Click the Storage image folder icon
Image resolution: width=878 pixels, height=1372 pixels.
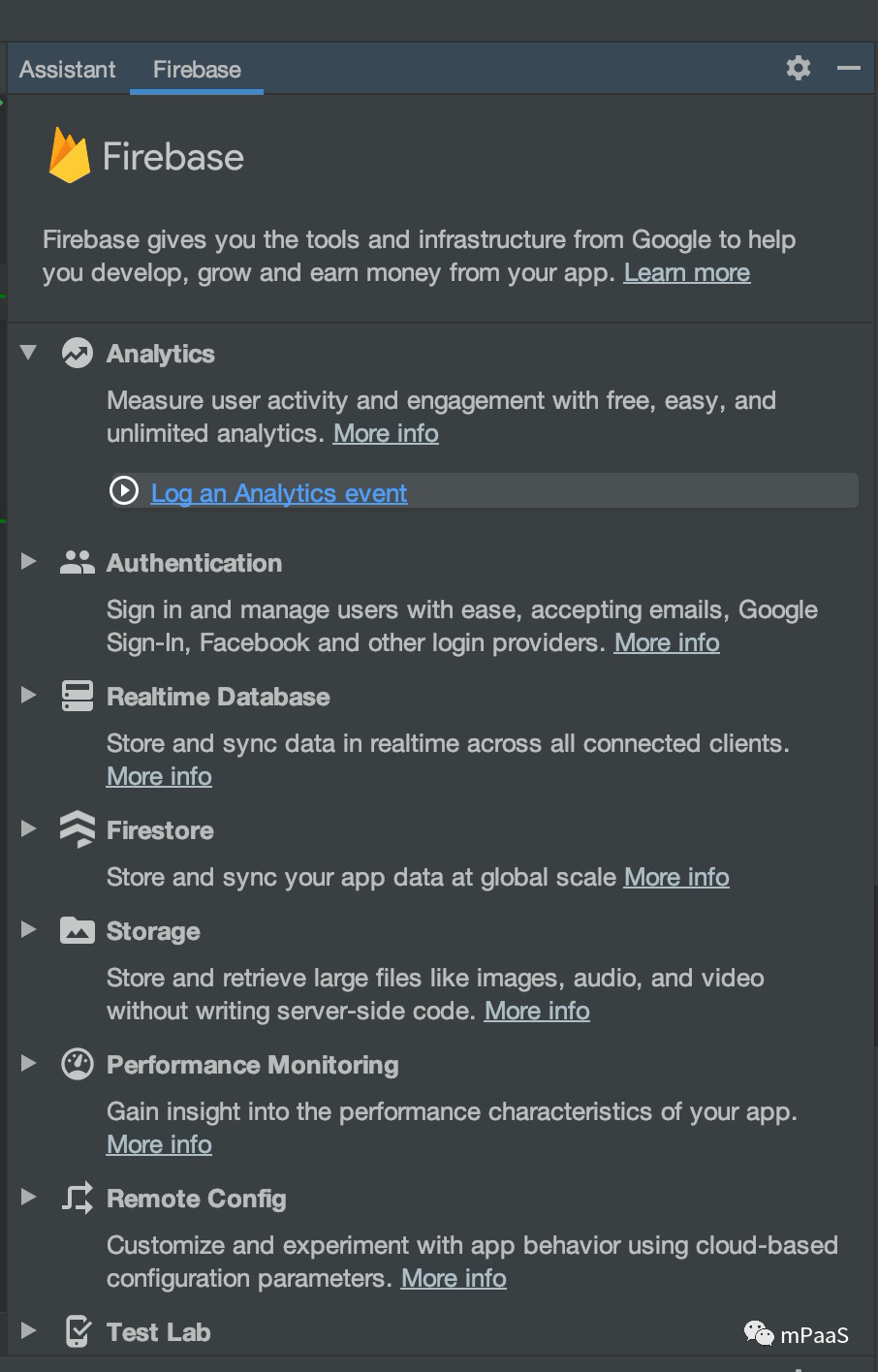point(78,931)
